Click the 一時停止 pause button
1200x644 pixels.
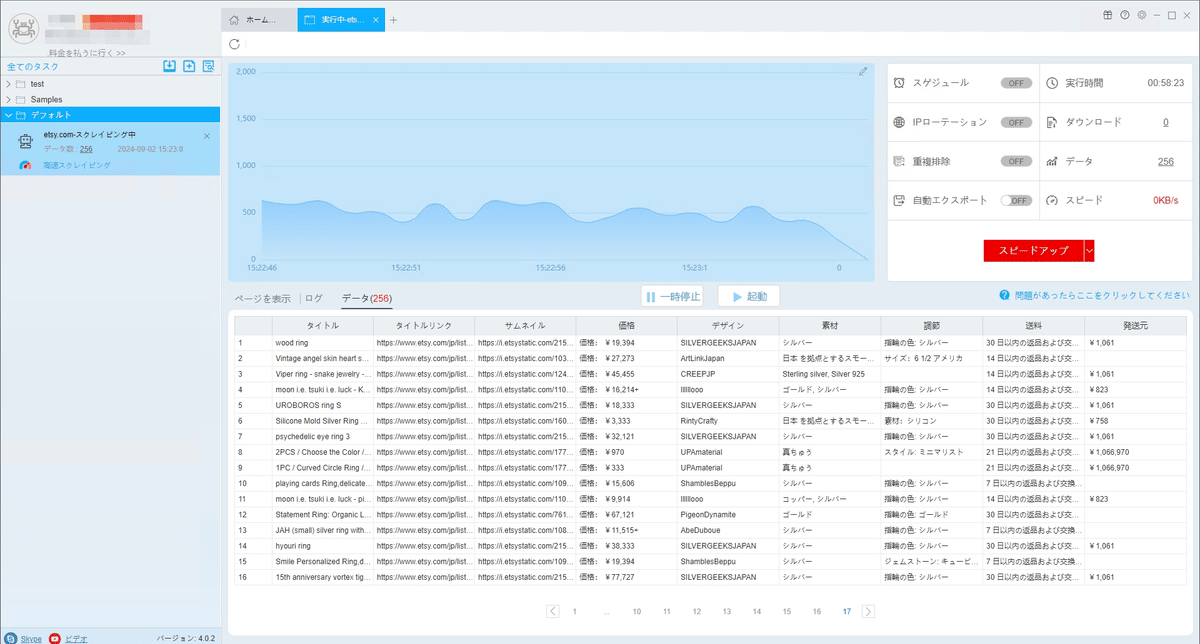tap(673, 296)
